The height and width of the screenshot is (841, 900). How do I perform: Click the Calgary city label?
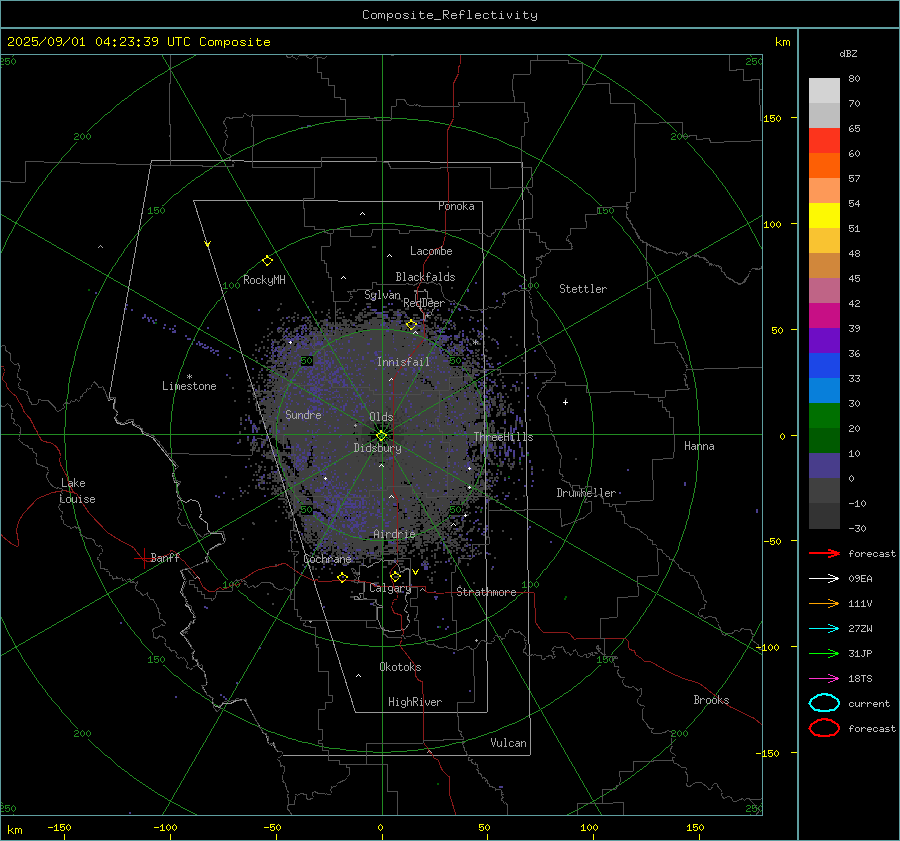point(390,588)
